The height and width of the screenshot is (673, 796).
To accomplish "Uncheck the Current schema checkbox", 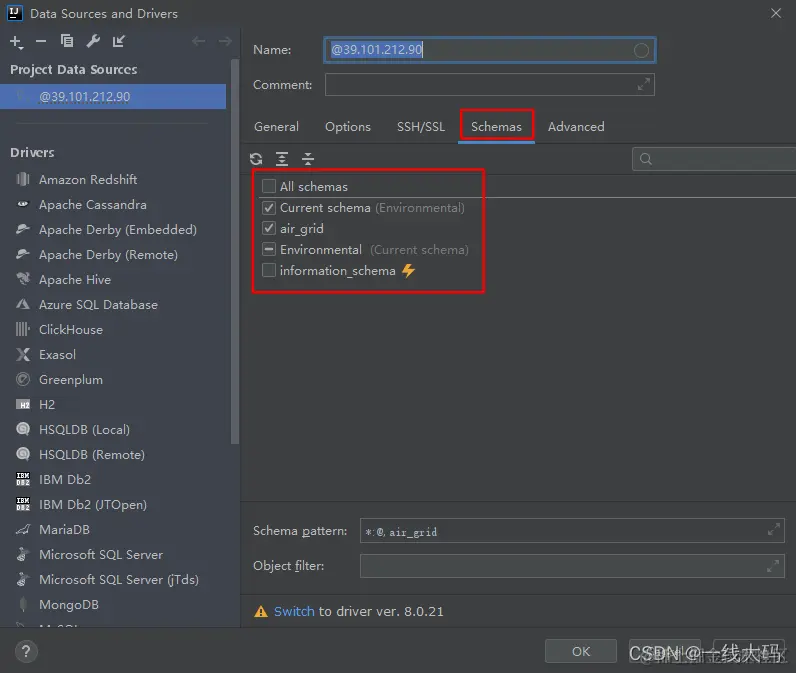I will [269, 208].
